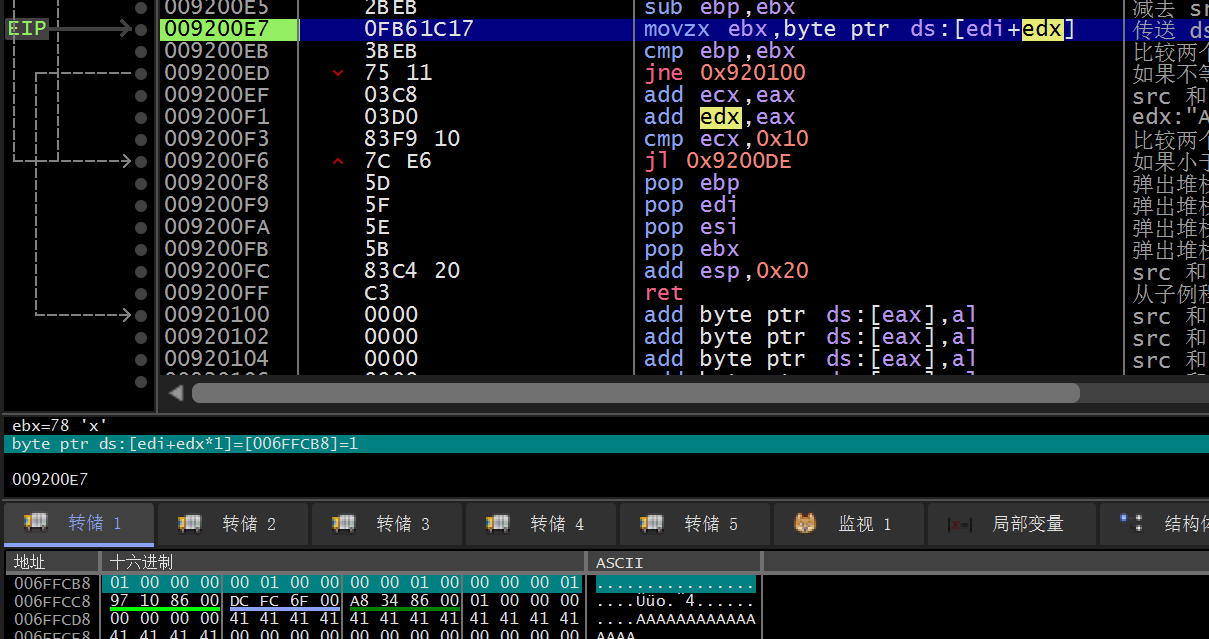The image size is (1209, 639).
Task: Toggle breakpoint dot at address 009200F6
Action: (x=141, y=161)
